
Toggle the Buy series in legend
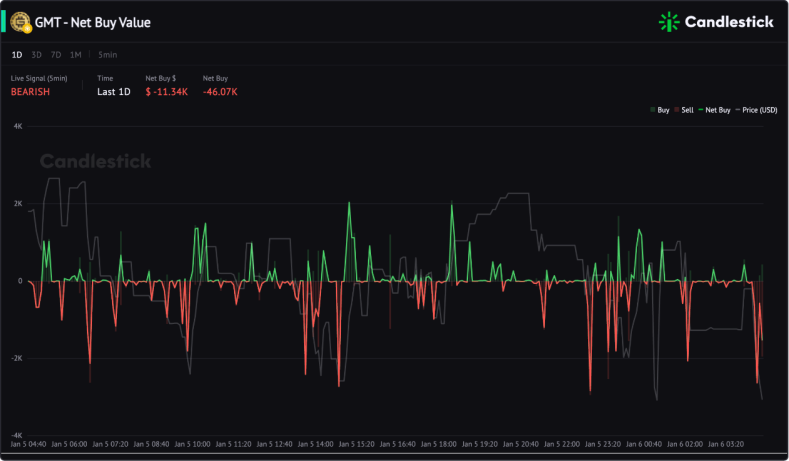click(660, 110)
